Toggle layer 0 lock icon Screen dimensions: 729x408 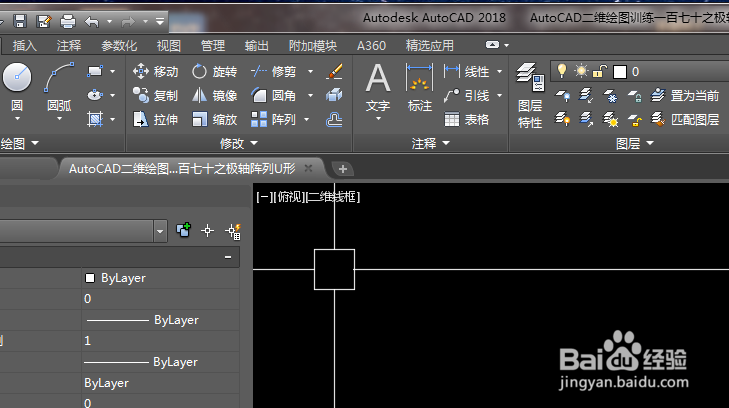click(600, 71)
